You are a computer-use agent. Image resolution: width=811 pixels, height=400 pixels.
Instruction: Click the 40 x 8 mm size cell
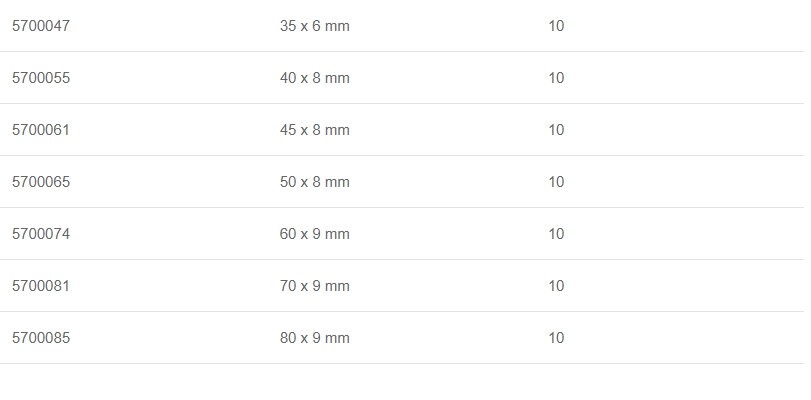click(314, 78)
